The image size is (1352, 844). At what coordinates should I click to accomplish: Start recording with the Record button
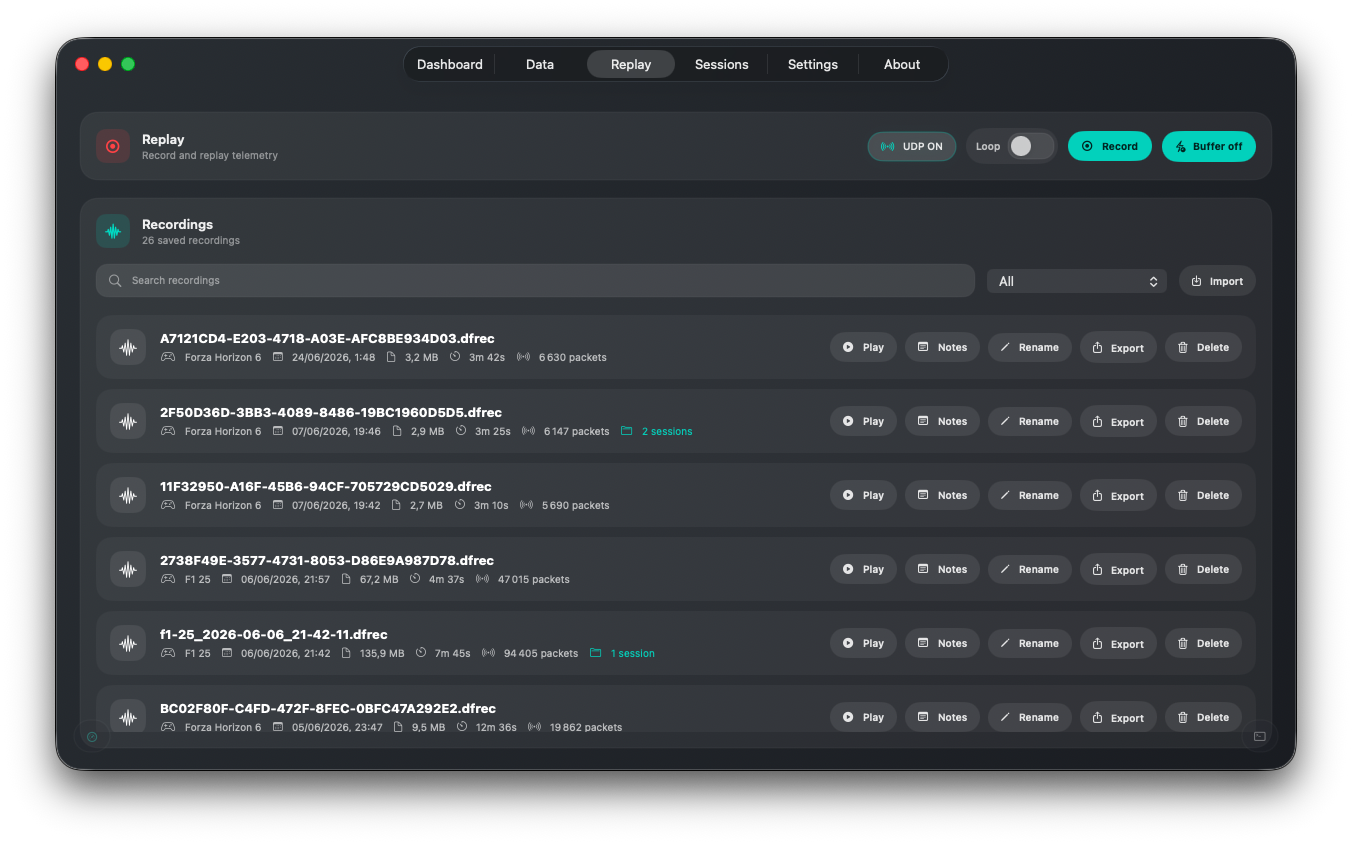click(x=1110, y=146)
